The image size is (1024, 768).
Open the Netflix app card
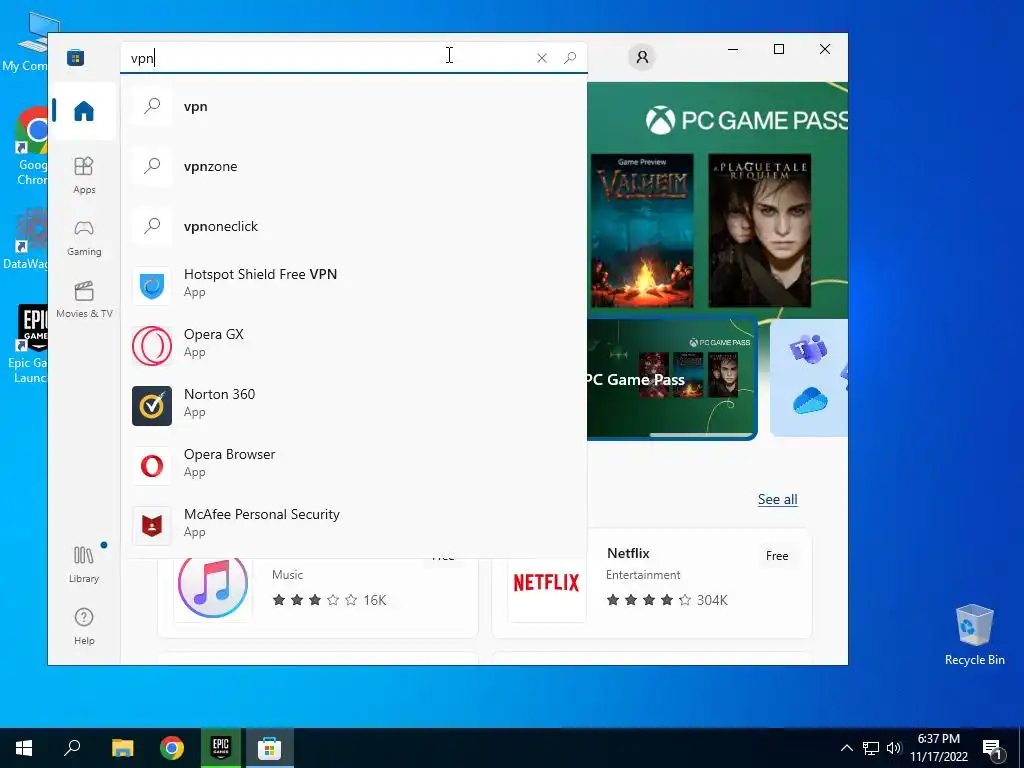652,583
